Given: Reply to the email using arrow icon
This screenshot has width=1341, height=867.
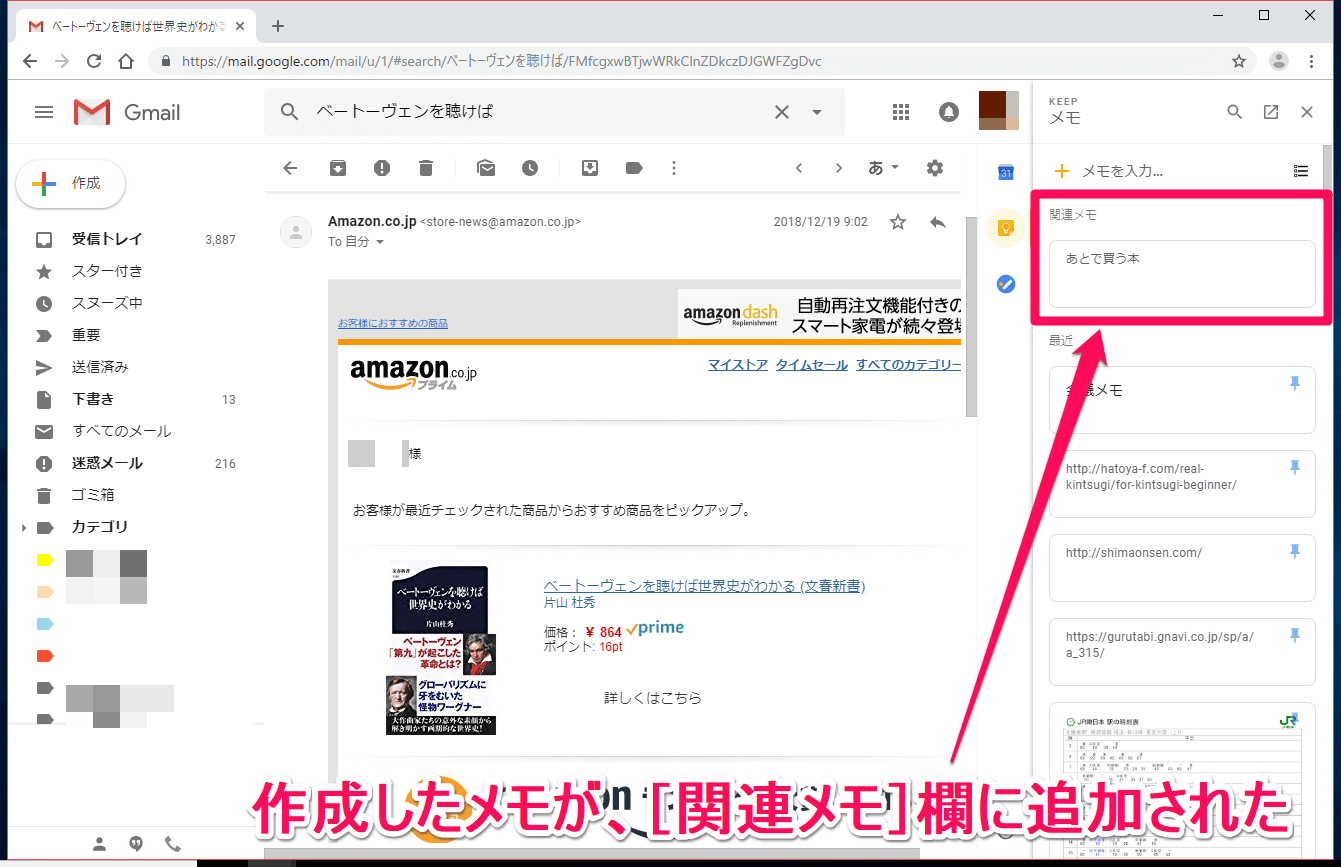Looking at the screenshot, I should [x=938, y=222].
